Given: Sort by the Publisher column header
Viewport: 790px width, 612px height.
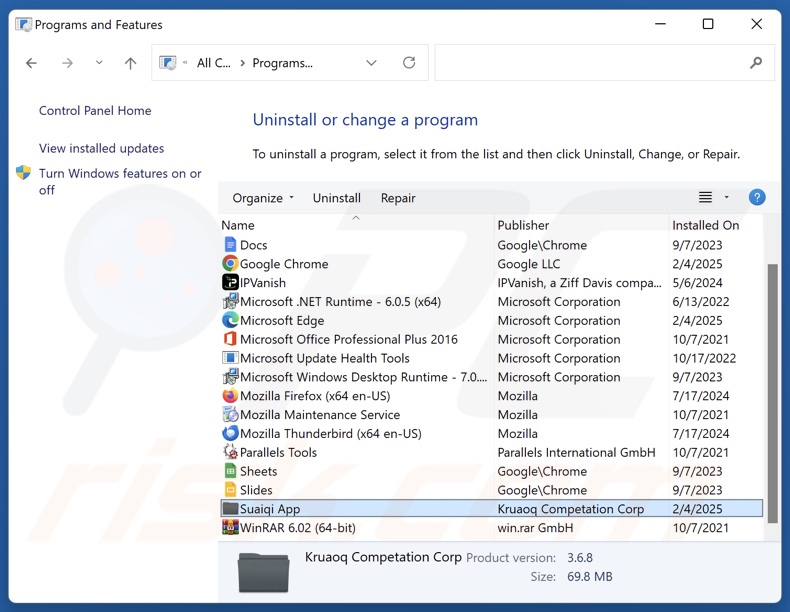Looking at the screenshot, I should pyautogui.click(x=582, y=225).
